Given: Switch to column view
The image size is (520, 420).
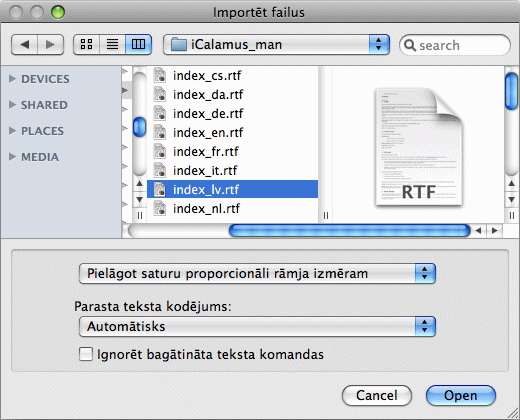Looking at the screenshot, I should coord(138,44).
